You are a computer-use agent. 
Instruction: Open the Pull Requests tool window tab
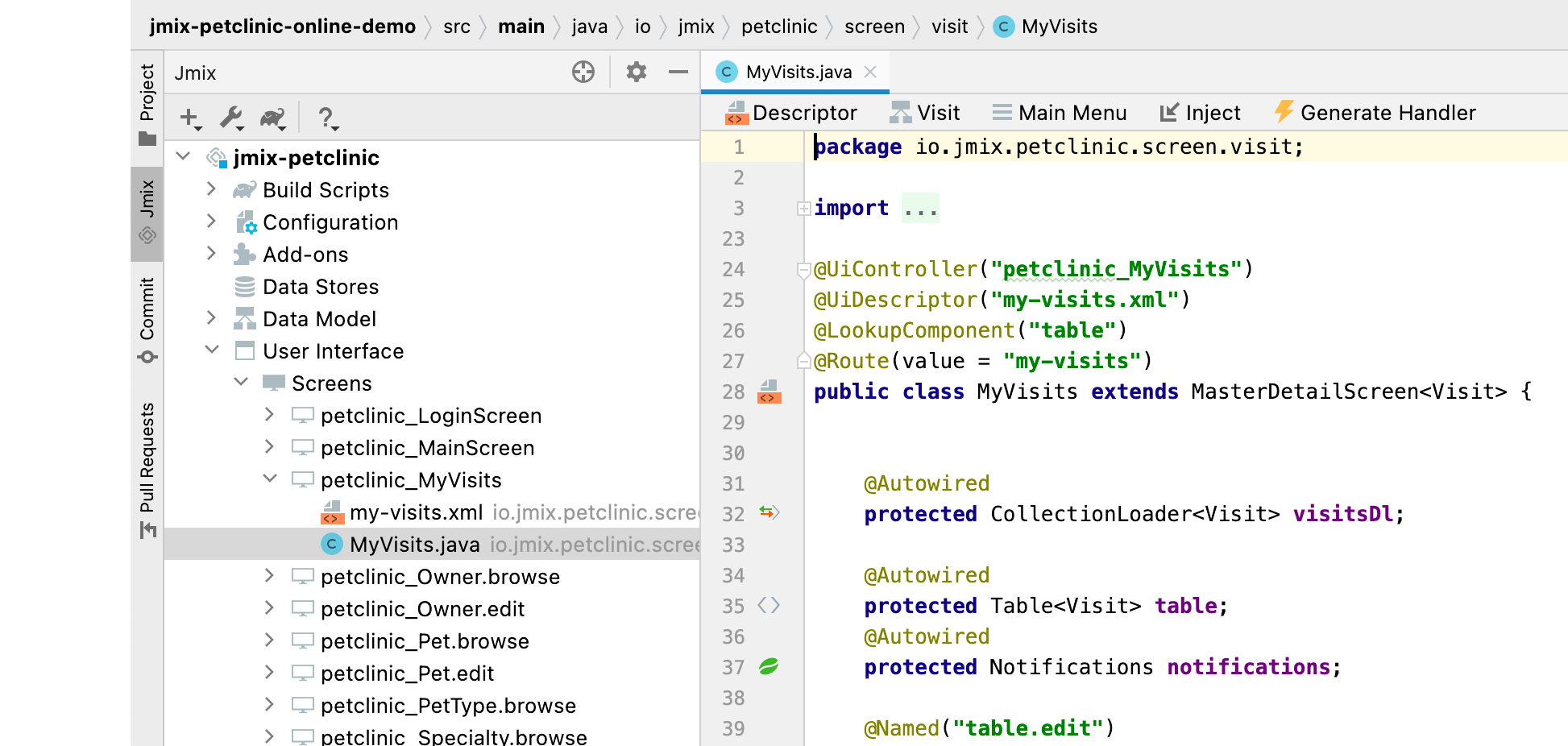(x=147, y=470)
